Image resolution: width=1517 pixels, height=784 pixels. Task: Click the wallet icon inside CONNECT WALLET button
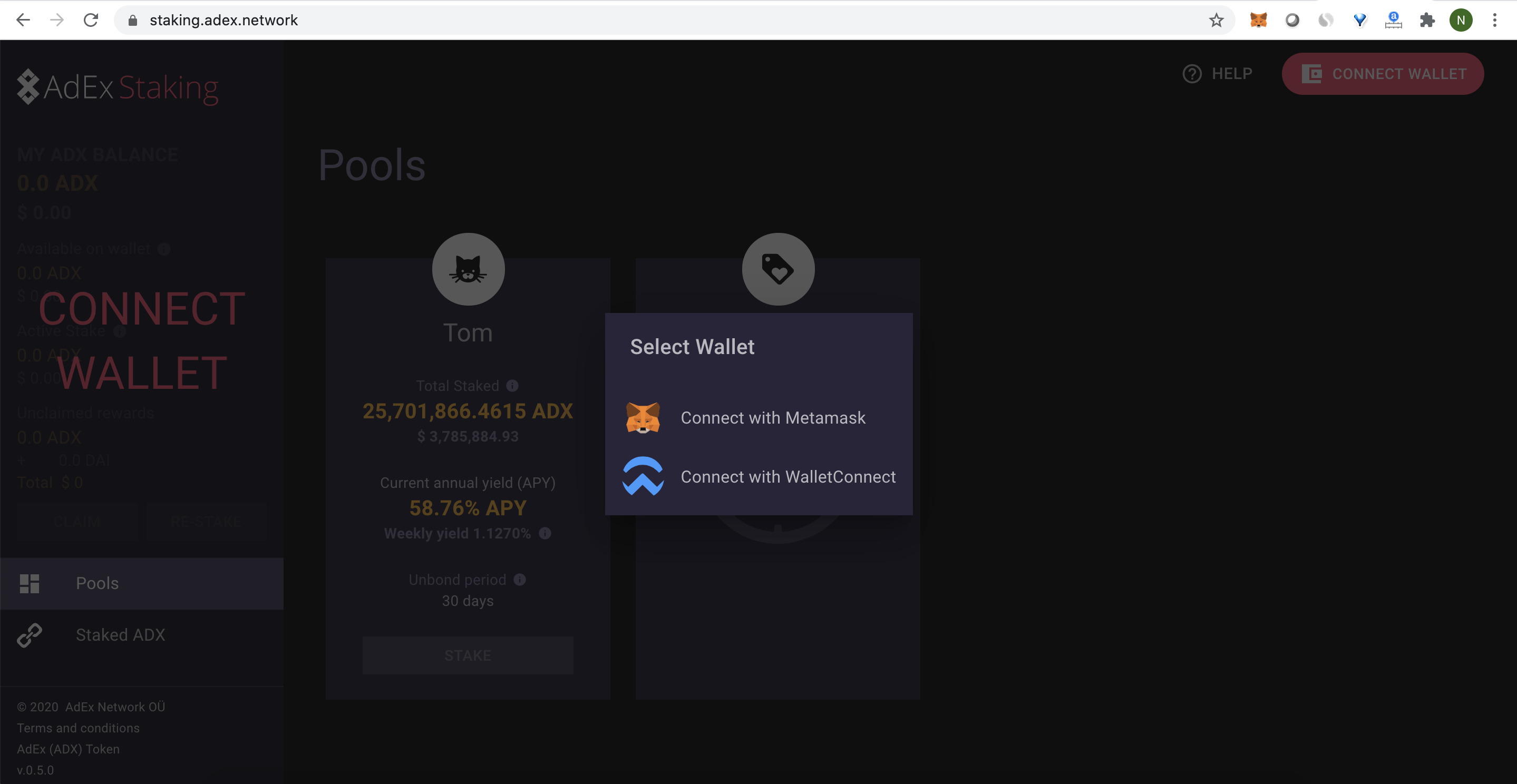pyautogui.click(x=1311, y=74)
